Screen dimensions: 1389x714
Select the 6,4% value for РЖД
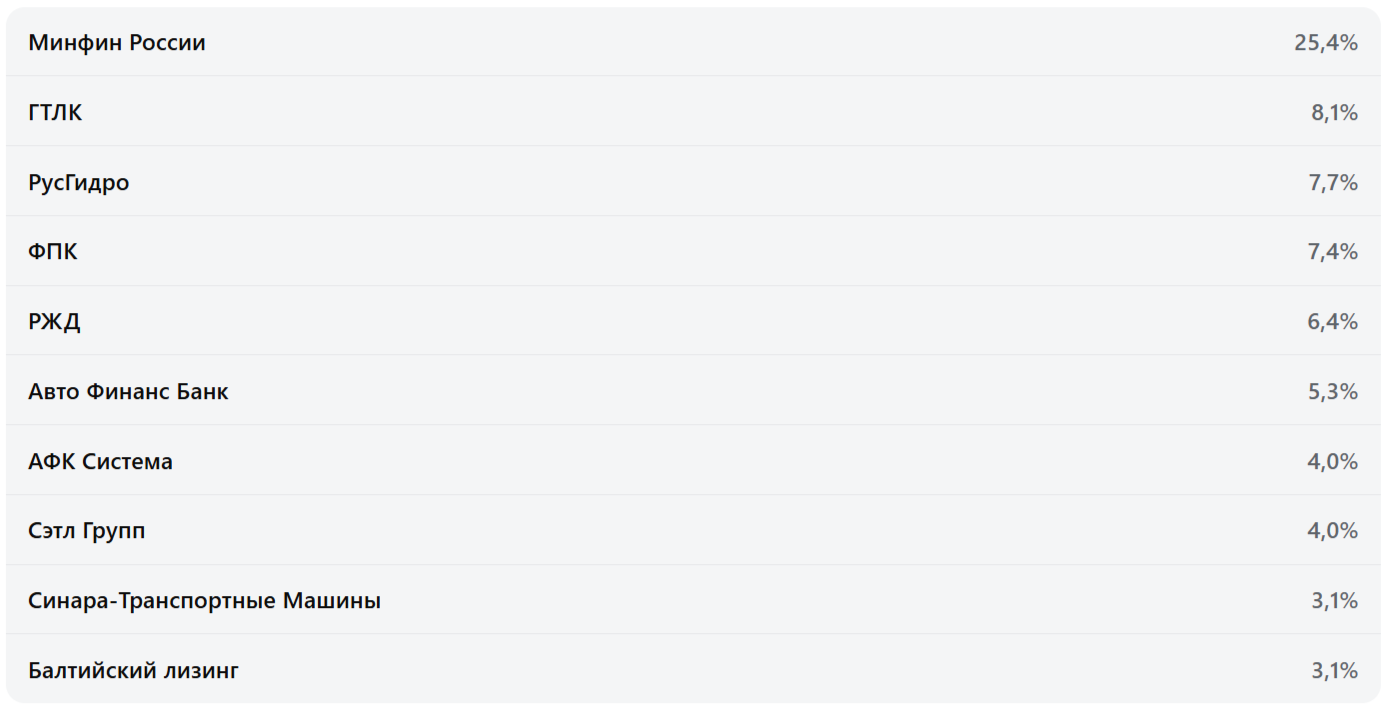click(1333, 322)
